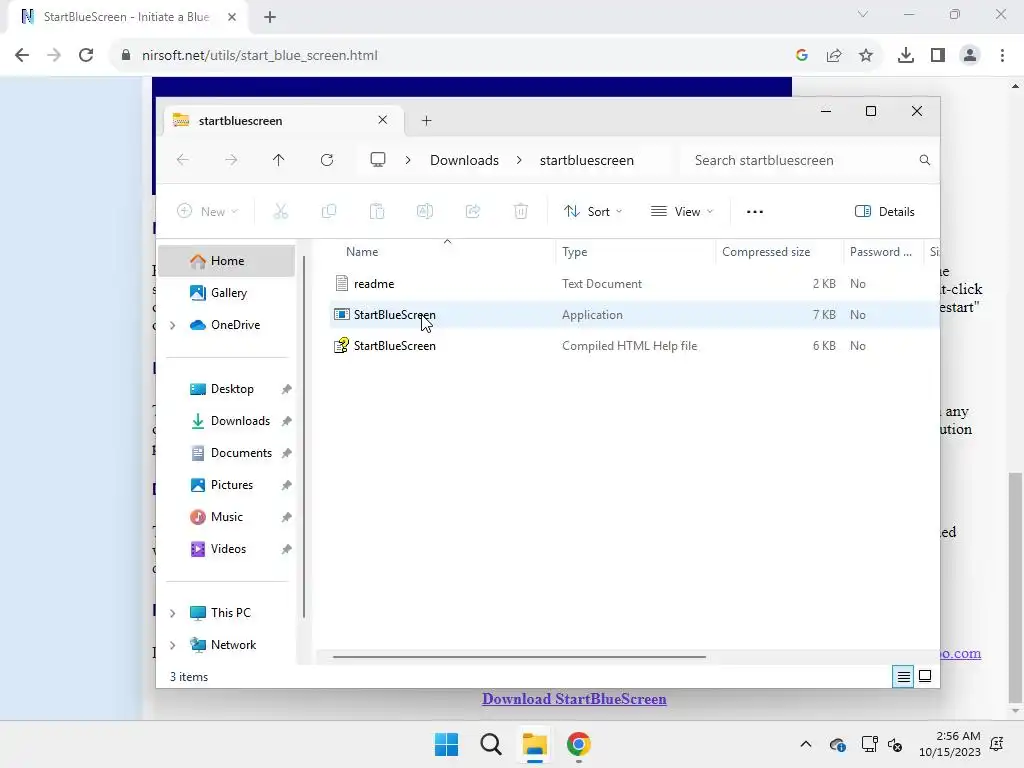Expand This PC tree node
The image size is (1024, 768).
click(172, 613)
